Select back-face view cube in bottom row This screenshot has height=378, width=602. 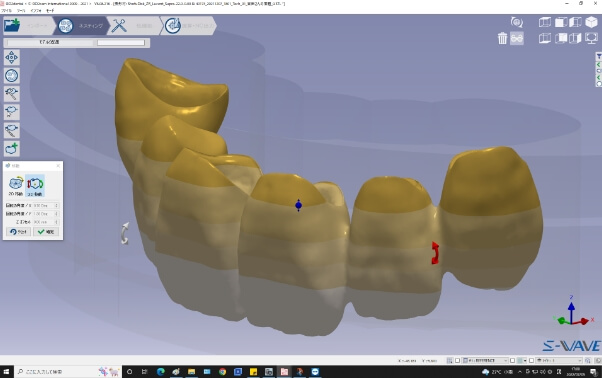(561, 38)
